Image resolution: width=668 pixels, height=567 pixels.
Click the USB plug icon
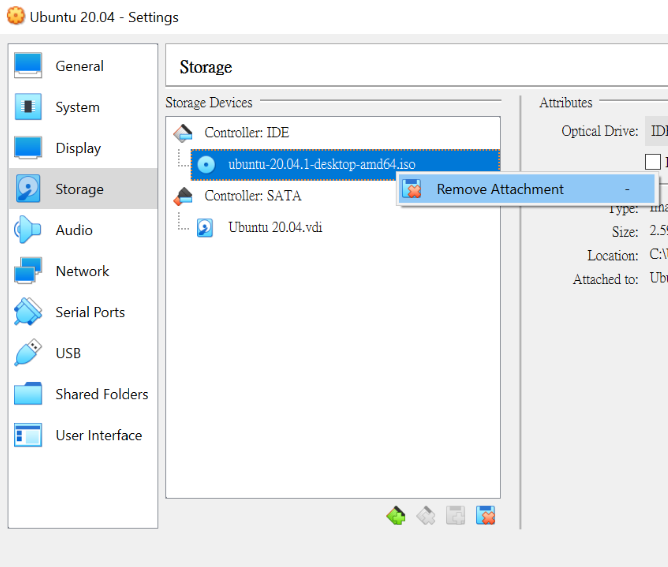(28, 352)
